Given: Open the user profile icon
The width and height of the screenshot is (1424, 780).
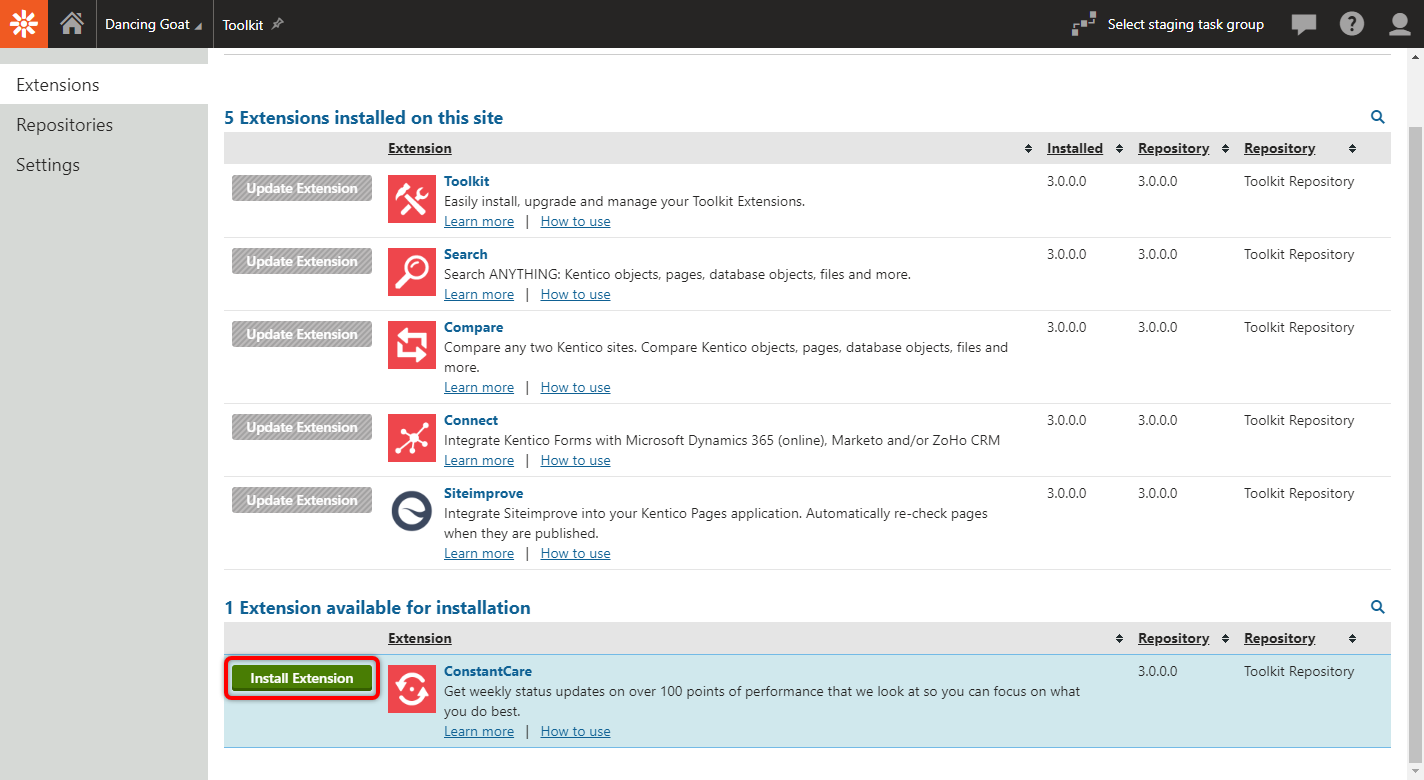Looking at the screenshot, I should pyautogui.click(x=1400, y=24).
